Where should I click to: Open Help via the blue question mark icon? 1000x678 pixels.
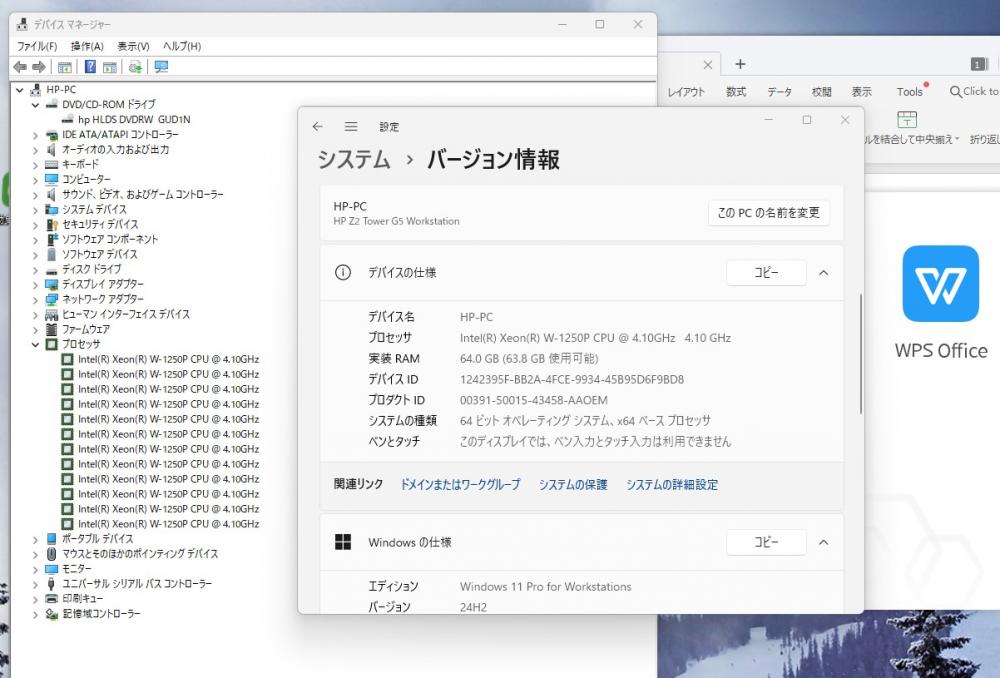pyautogui.click(x=91, y=67)
